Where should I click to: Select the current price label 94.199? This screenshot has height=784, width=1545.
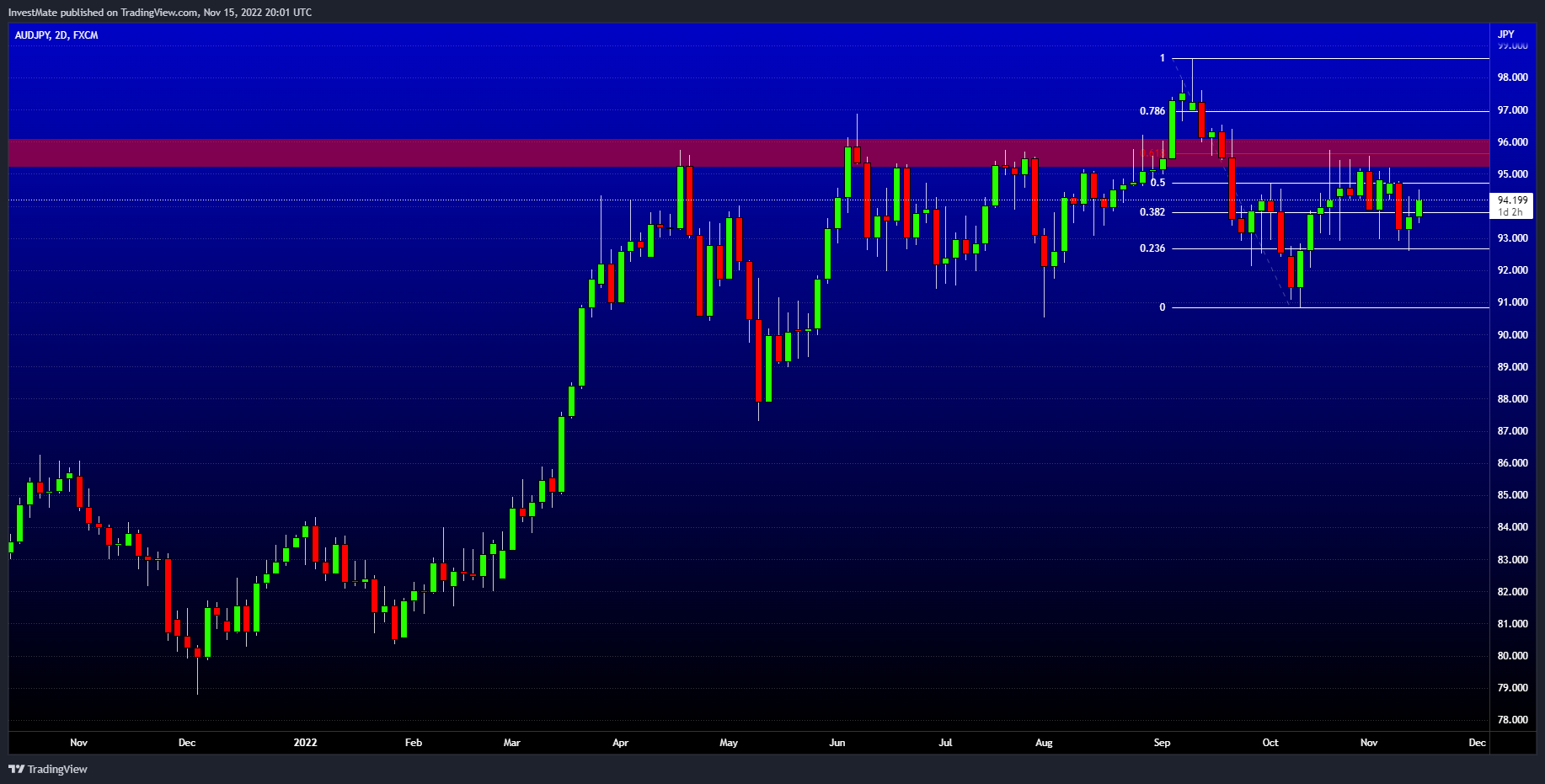[x=1512, y=200]
